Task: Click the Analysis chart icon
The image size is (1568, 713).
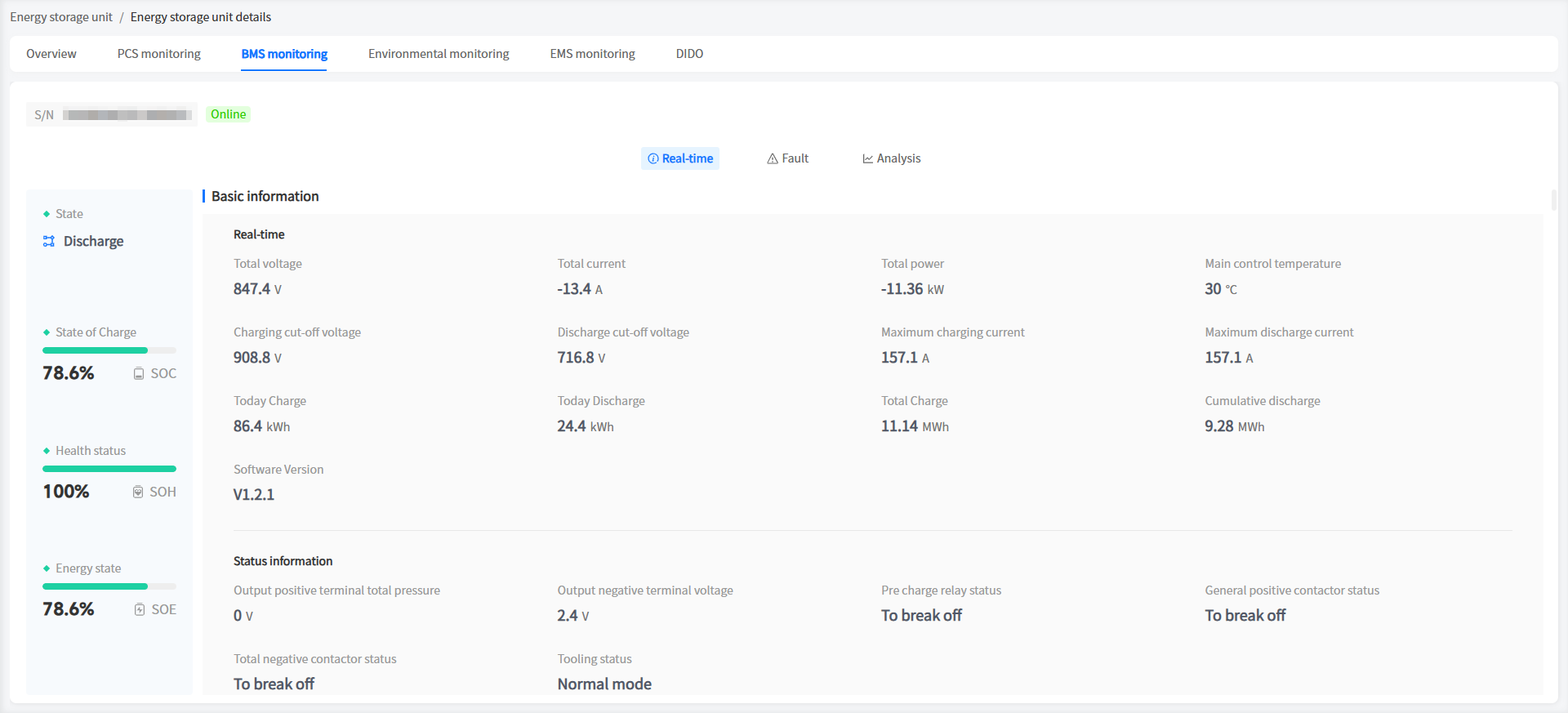Action: (x=867, y=158)
